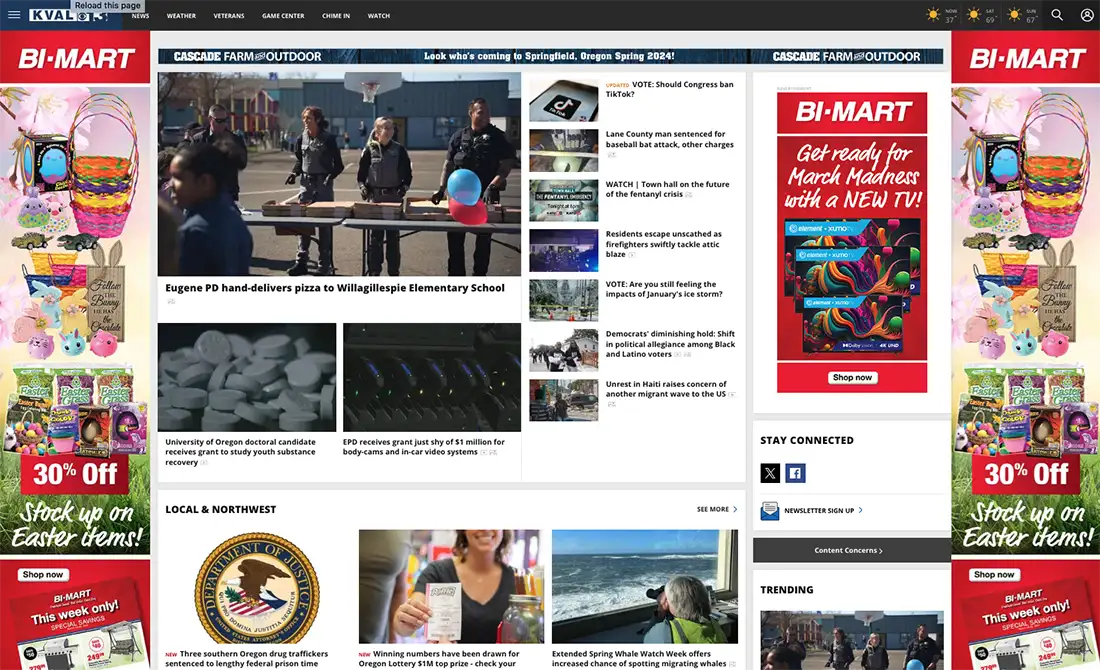Click the Department of Justice seal image
Image resolution: width=1100 pixels, height=670 pixels.
click(257, 588)
